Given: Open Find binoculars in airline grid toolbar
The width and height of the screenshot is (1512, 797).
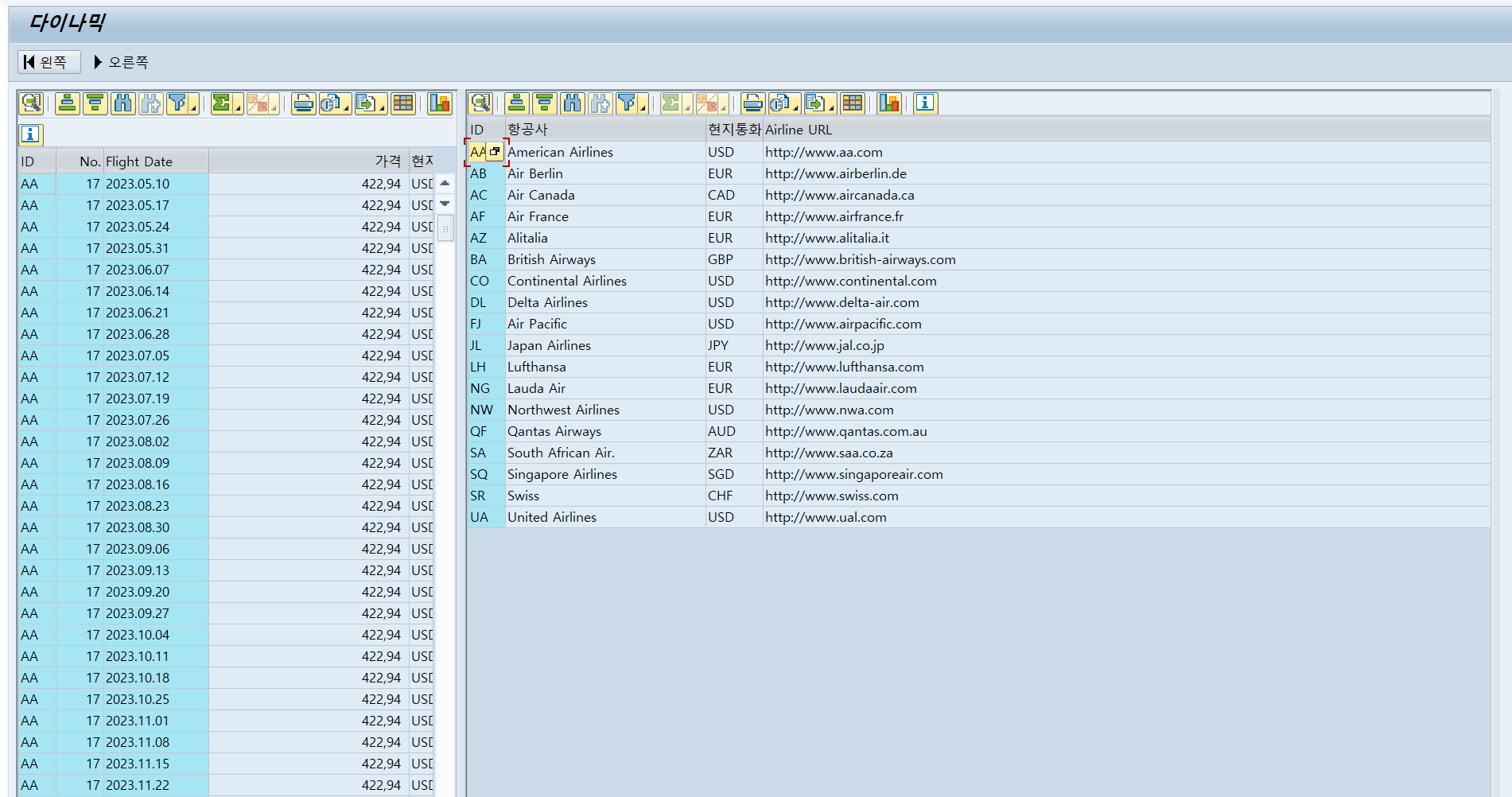Looking at the screenshot, I should (x=573, y=103).
